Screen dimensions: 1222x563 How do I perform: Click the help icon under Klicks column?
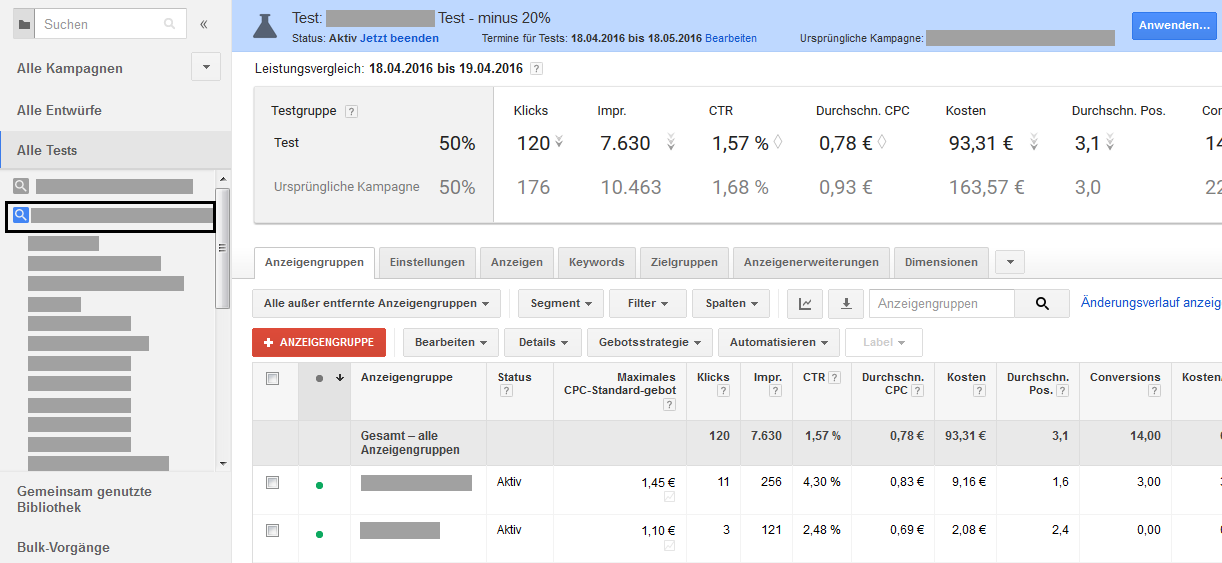[724, 391]
